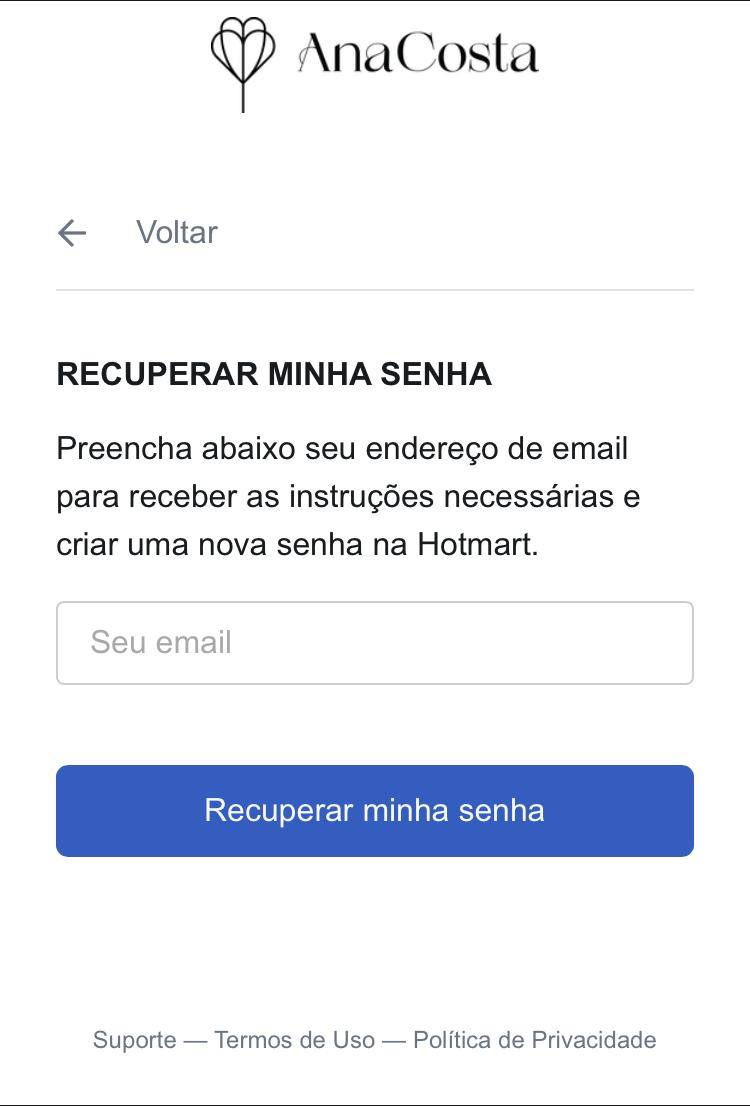Click the "RECUPERAR MINHA SENHA" heading
The width and height of the screenshot is (750, 1106).
[274, 374]
